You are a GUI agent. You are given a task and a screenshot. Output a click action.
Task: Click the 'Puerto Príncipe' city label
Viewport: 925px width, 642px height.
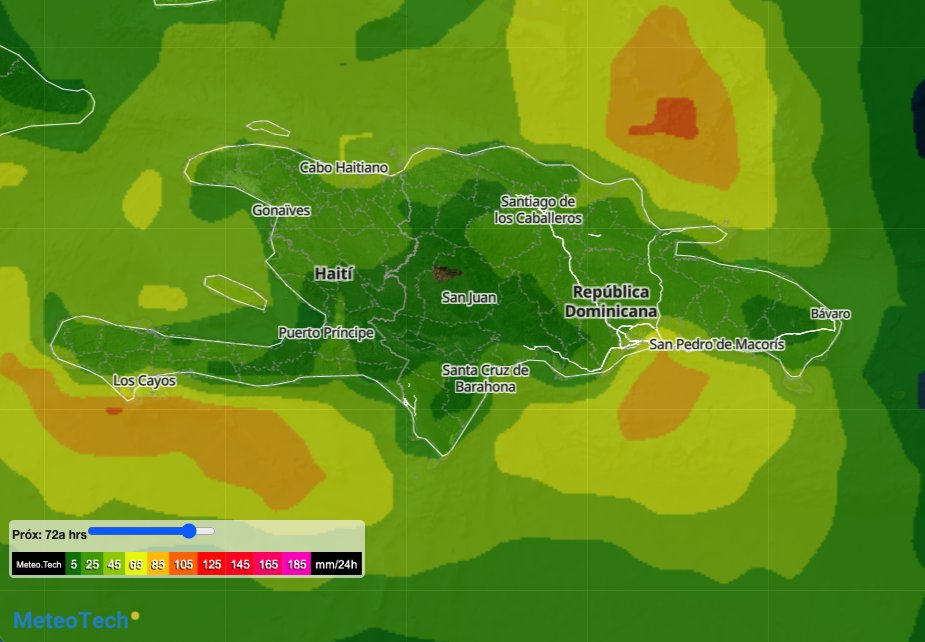(326, 331)
